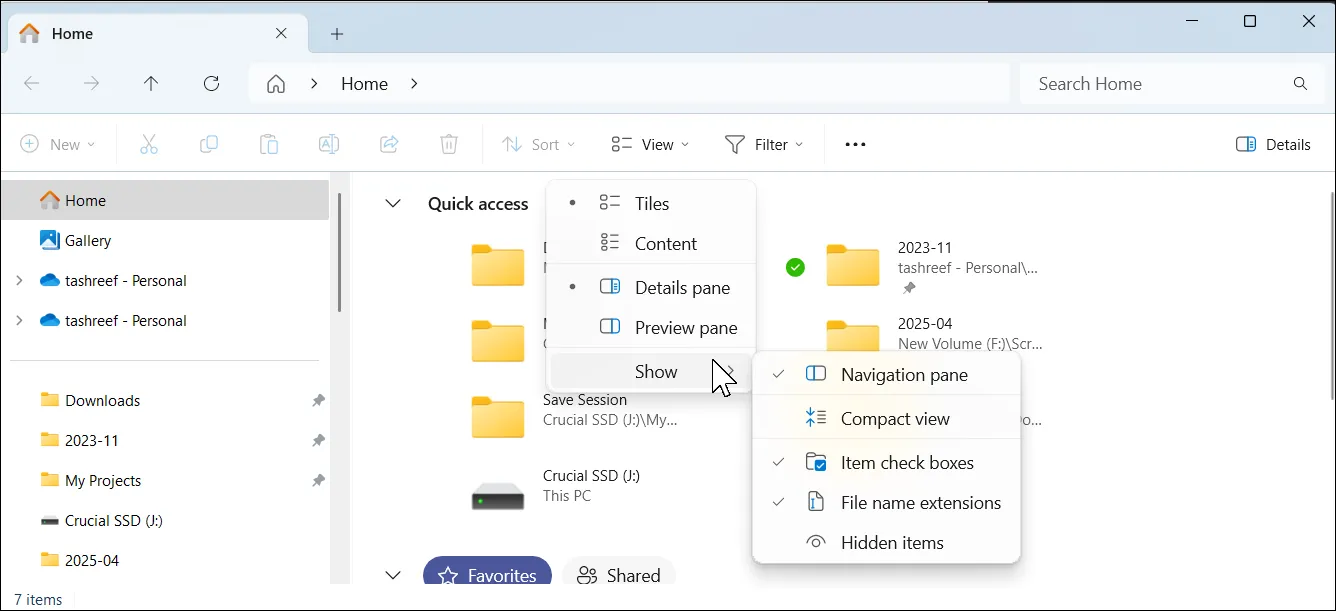This screenshot has width=1336, height=611.
Task: Open the Sort dropdown menu
Action: coord(538,144)
